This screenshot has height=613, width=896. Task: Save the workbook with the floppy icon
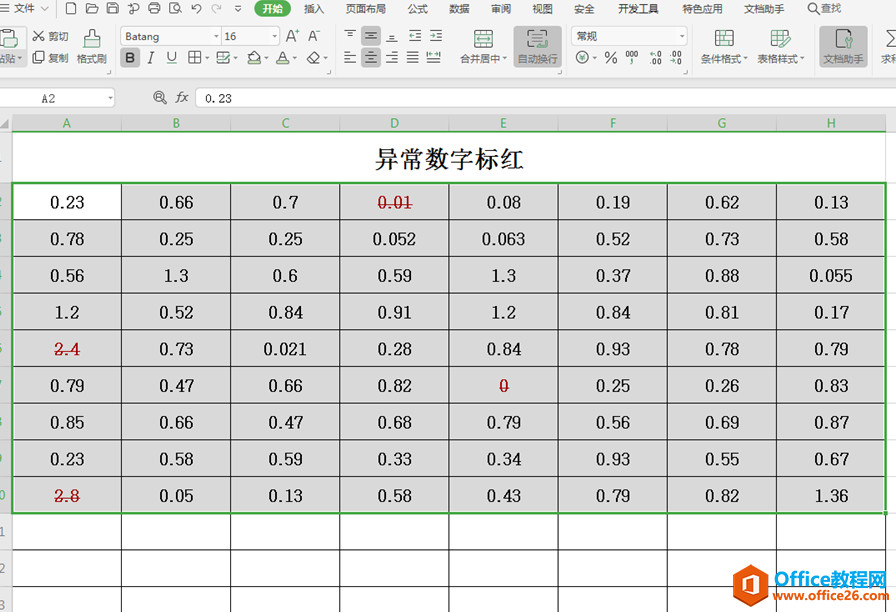[113, 8]
